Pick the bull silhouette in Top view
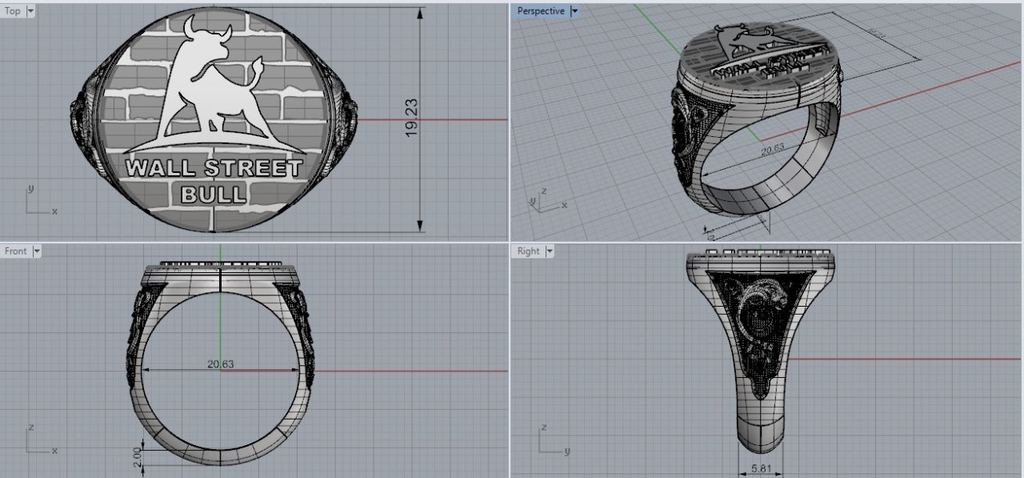Screen dimensions: 1024x478 (212, 85)
